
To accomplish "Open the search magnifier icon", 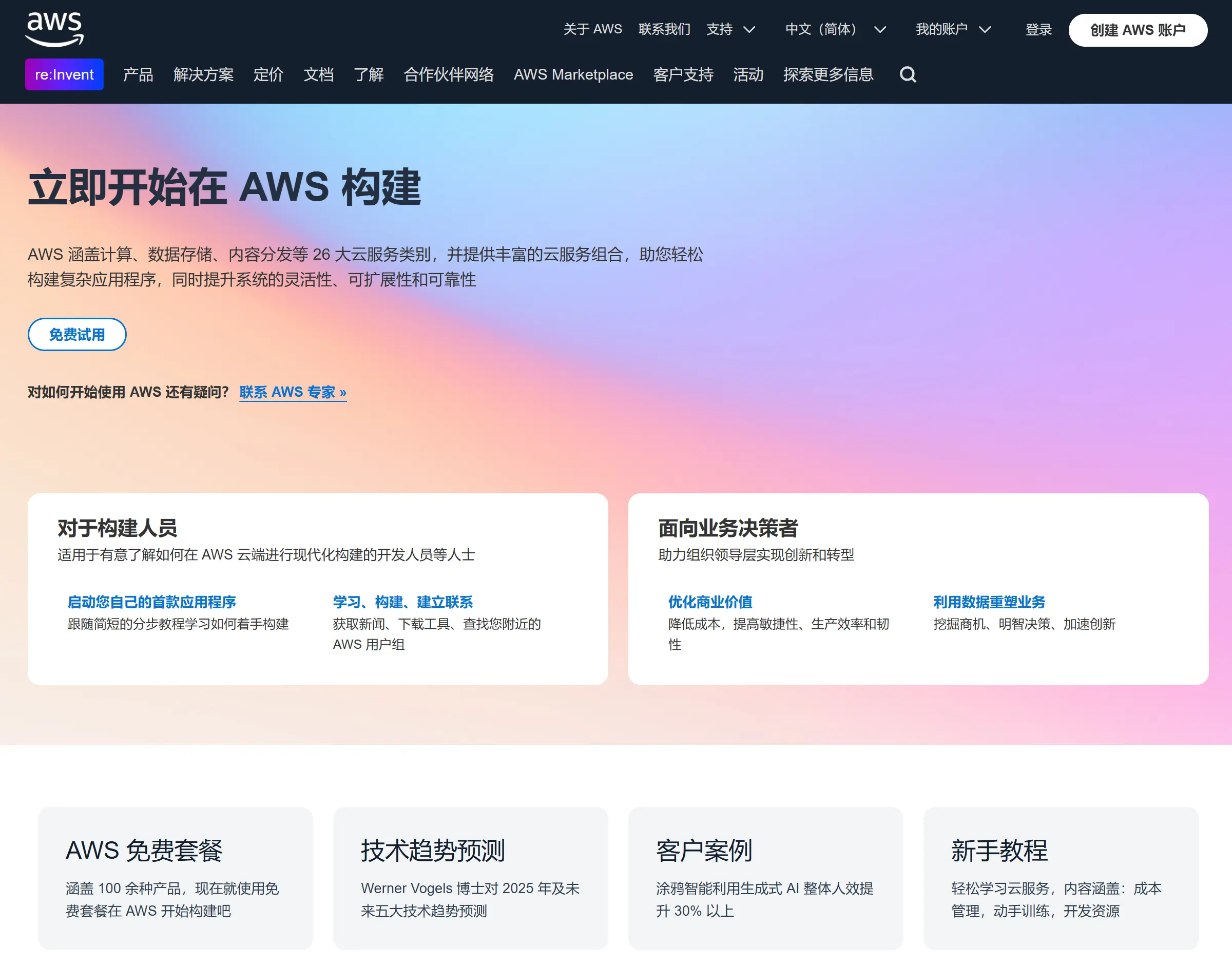I will 907,74.
